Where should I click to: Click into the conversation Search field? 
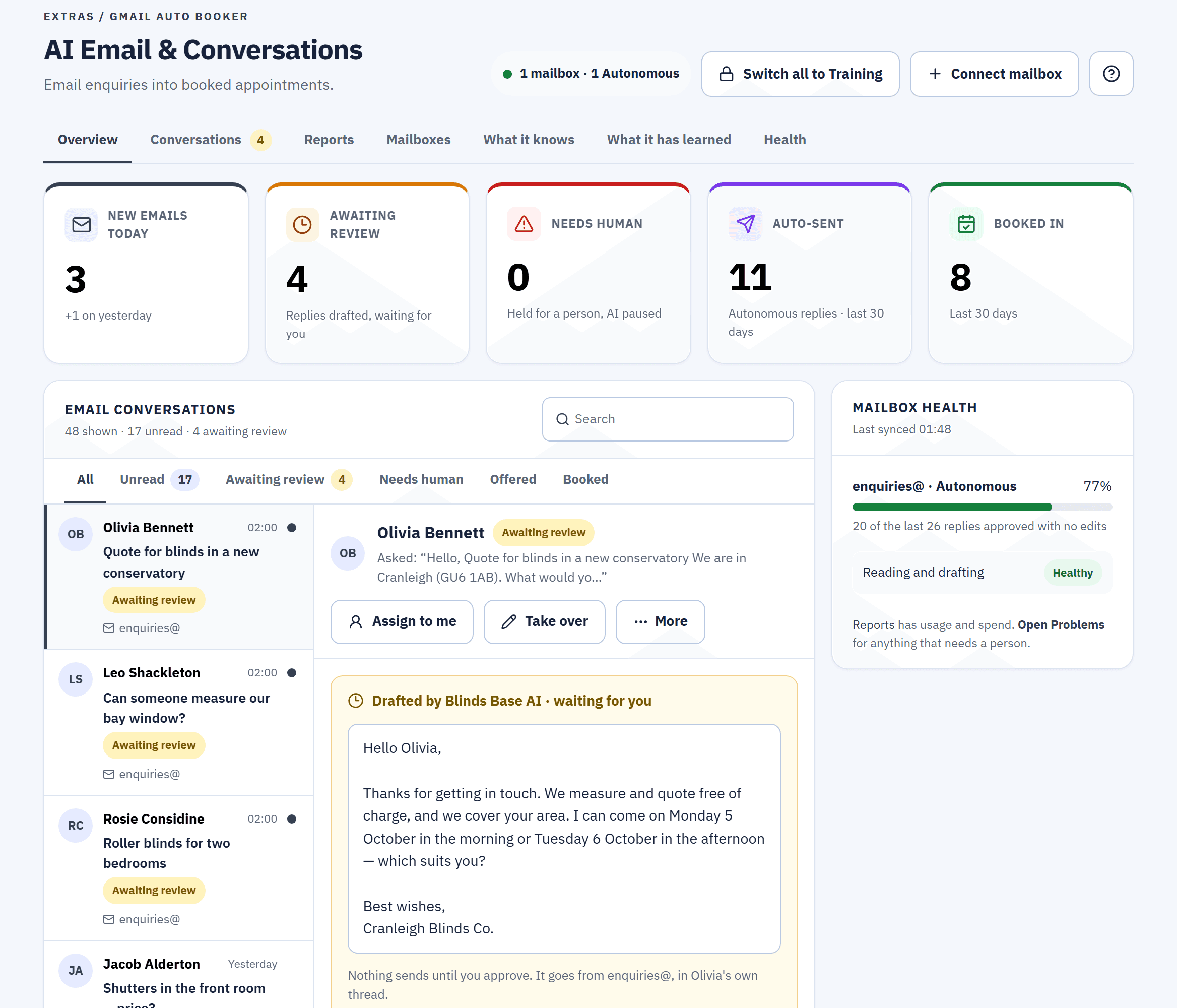[x=668, y=419]
